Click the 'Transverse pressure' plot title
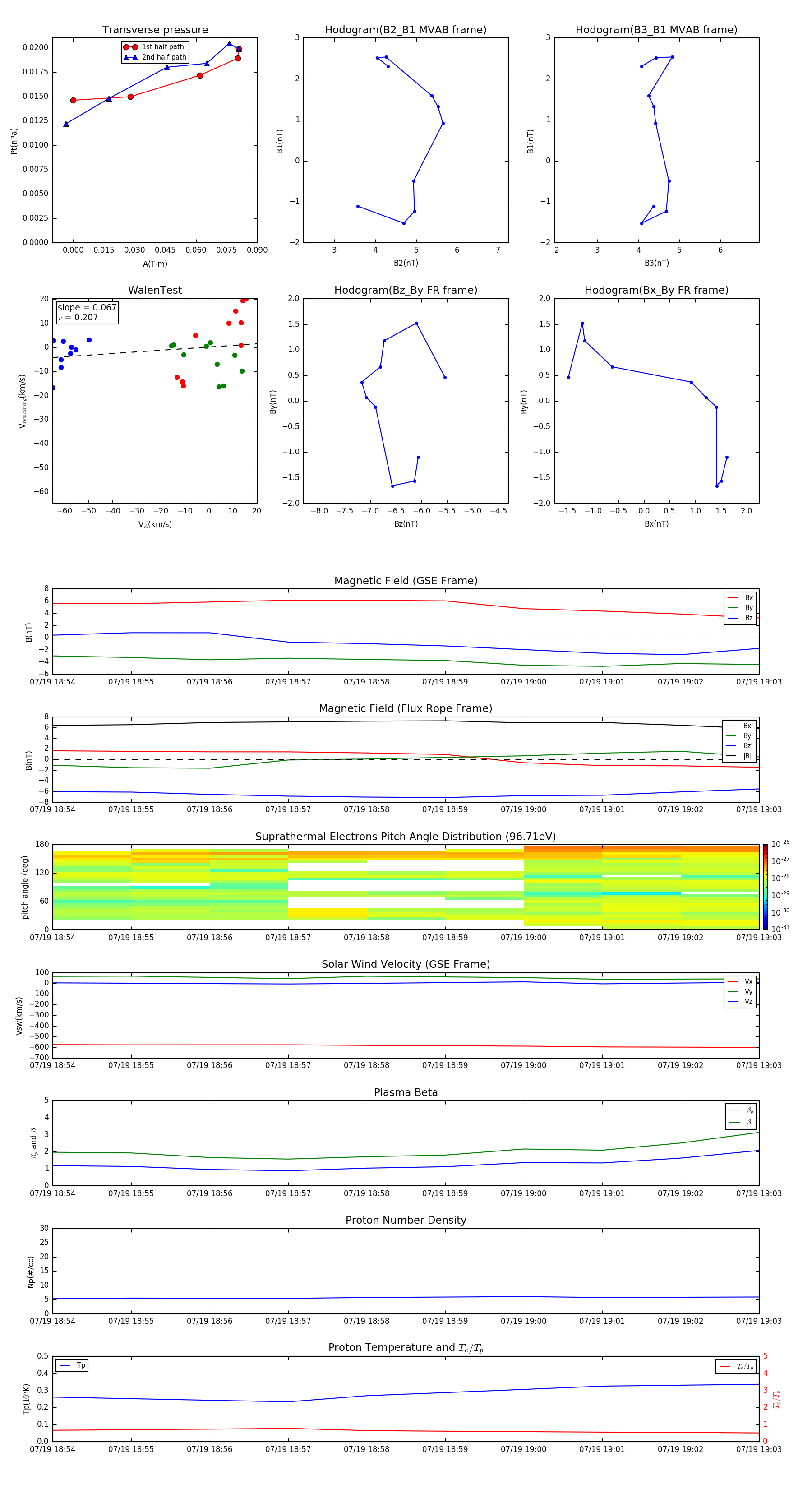 coord(155,30)
